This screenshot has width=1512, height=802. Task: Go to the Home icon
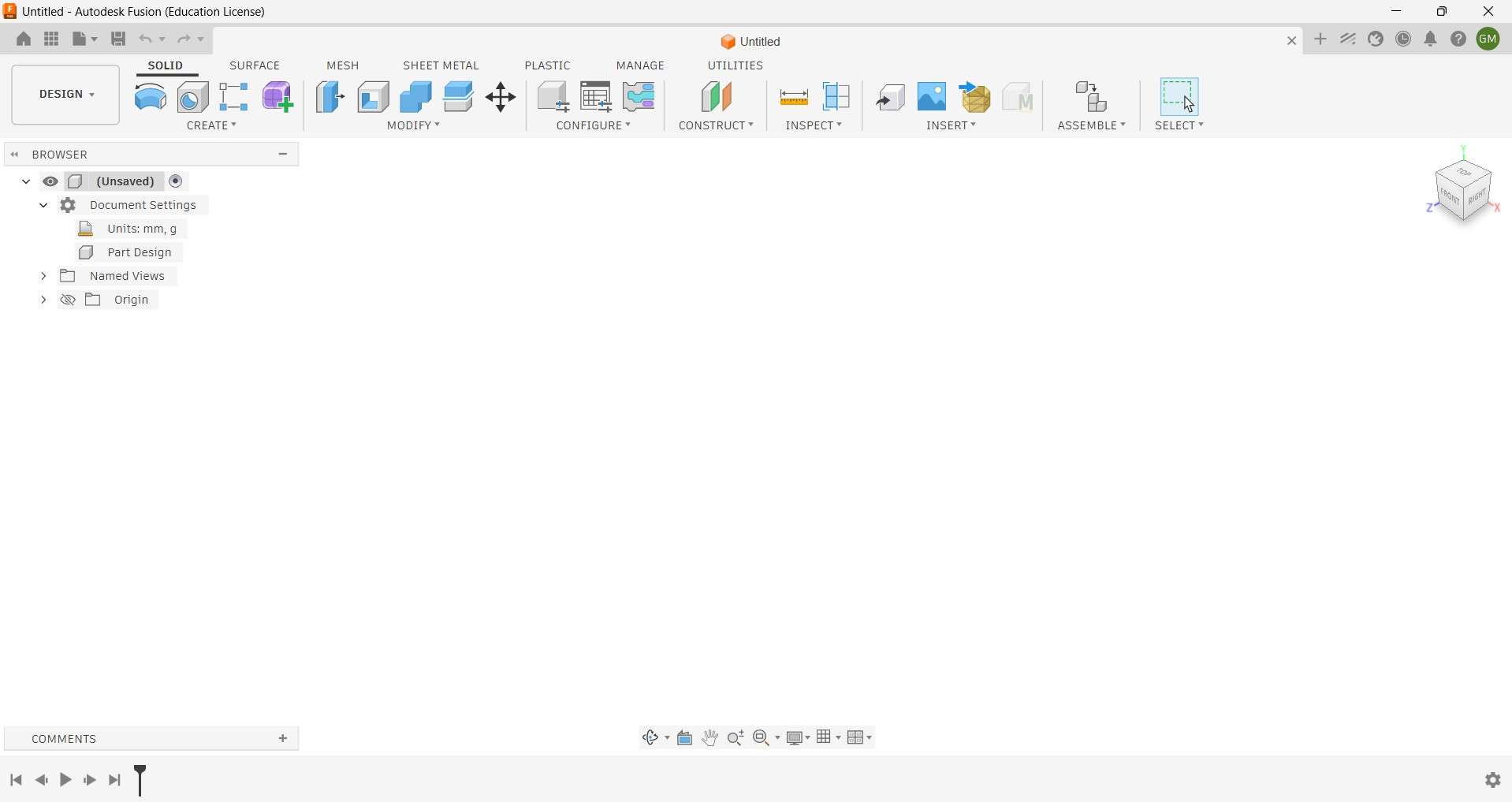tap(24, 39)
